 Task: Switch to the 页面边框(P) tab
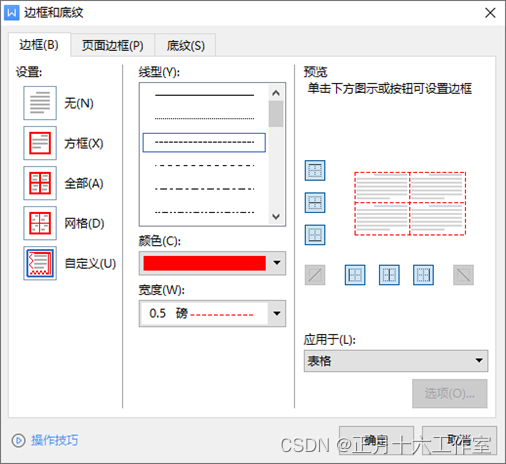point(113,45)
